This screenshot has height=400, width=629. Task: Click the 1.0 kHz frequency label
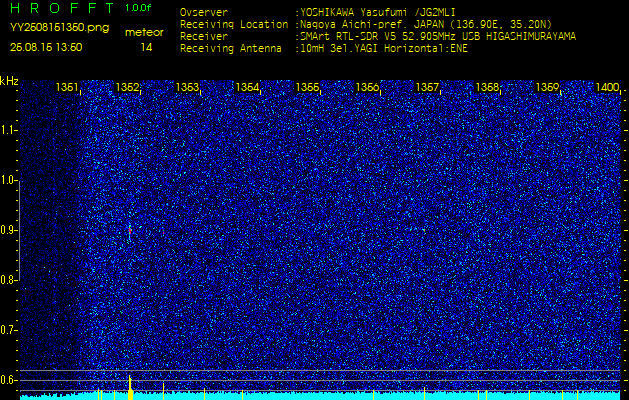coord(8,180)
